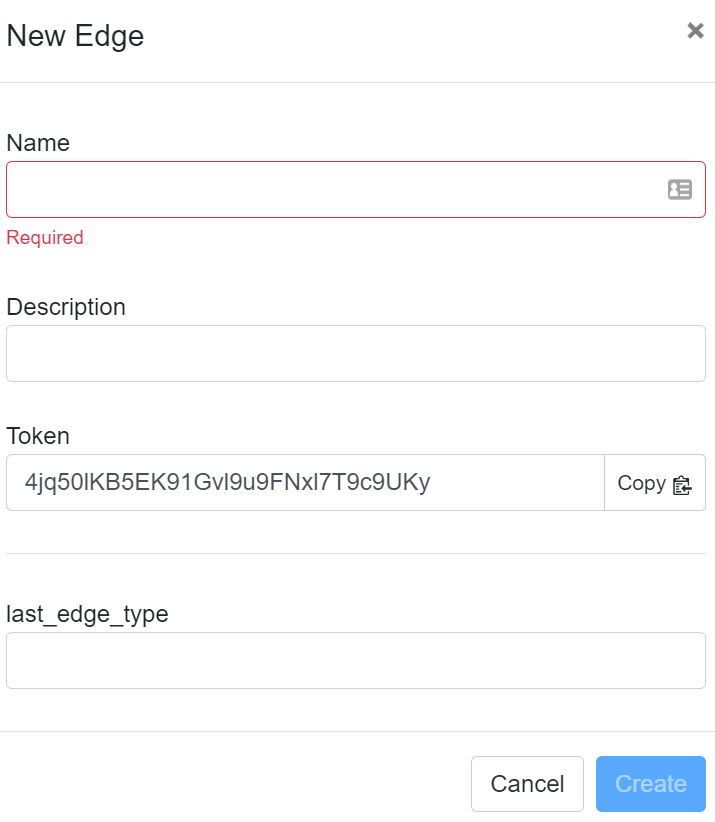Focus the Description input field

[x=355, y=353]
